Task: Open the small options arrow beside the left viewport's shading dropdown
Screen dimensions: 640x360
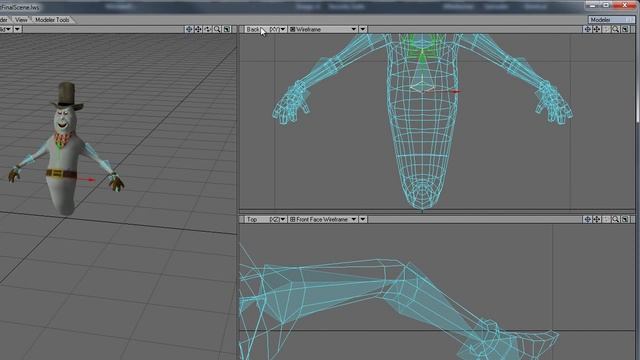Action: 17,29
